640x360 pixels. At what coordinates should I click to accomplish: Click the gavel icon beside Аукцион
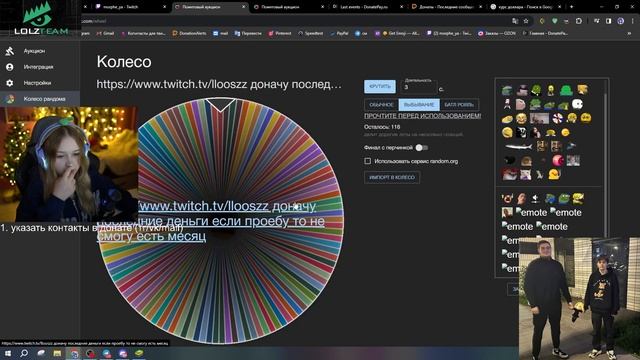tap(9, 51)
